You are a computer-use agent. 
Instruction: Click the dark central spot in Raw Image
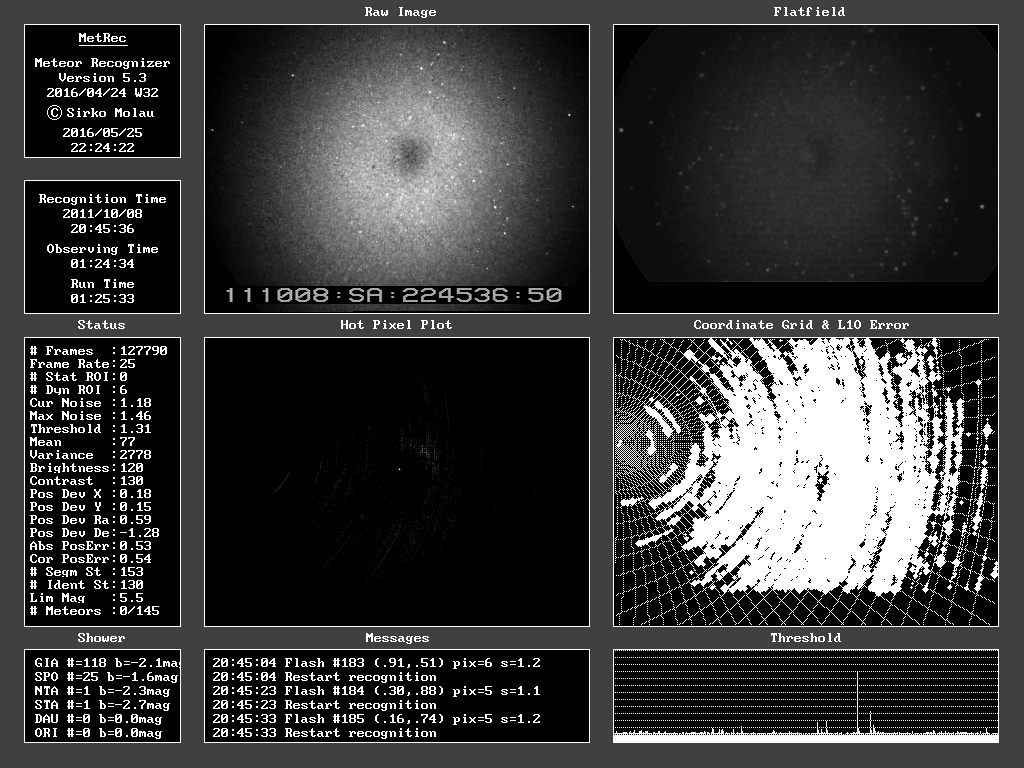pos(410,153)
